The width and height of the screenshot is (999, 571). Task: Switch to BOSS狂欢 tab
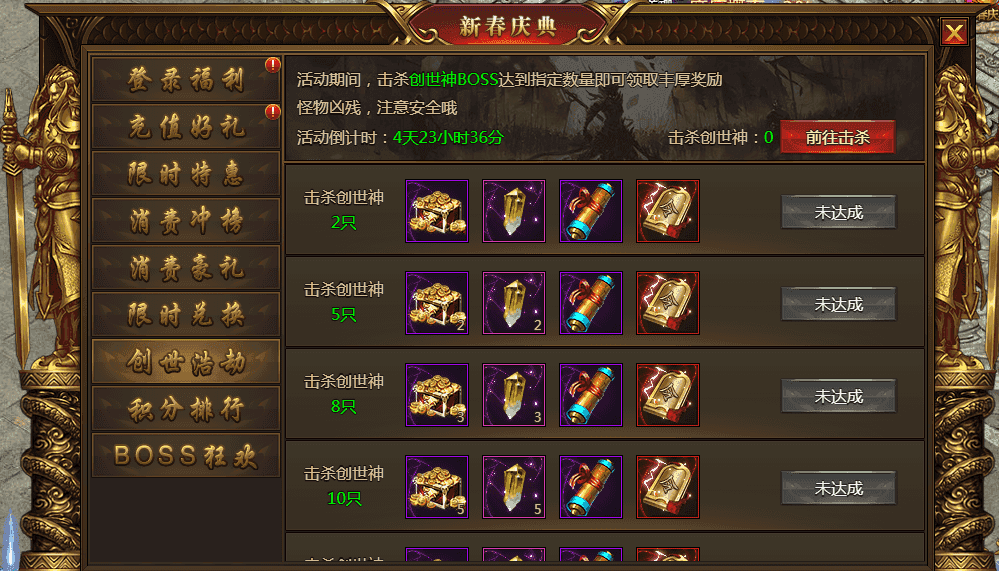coord(186,455)
